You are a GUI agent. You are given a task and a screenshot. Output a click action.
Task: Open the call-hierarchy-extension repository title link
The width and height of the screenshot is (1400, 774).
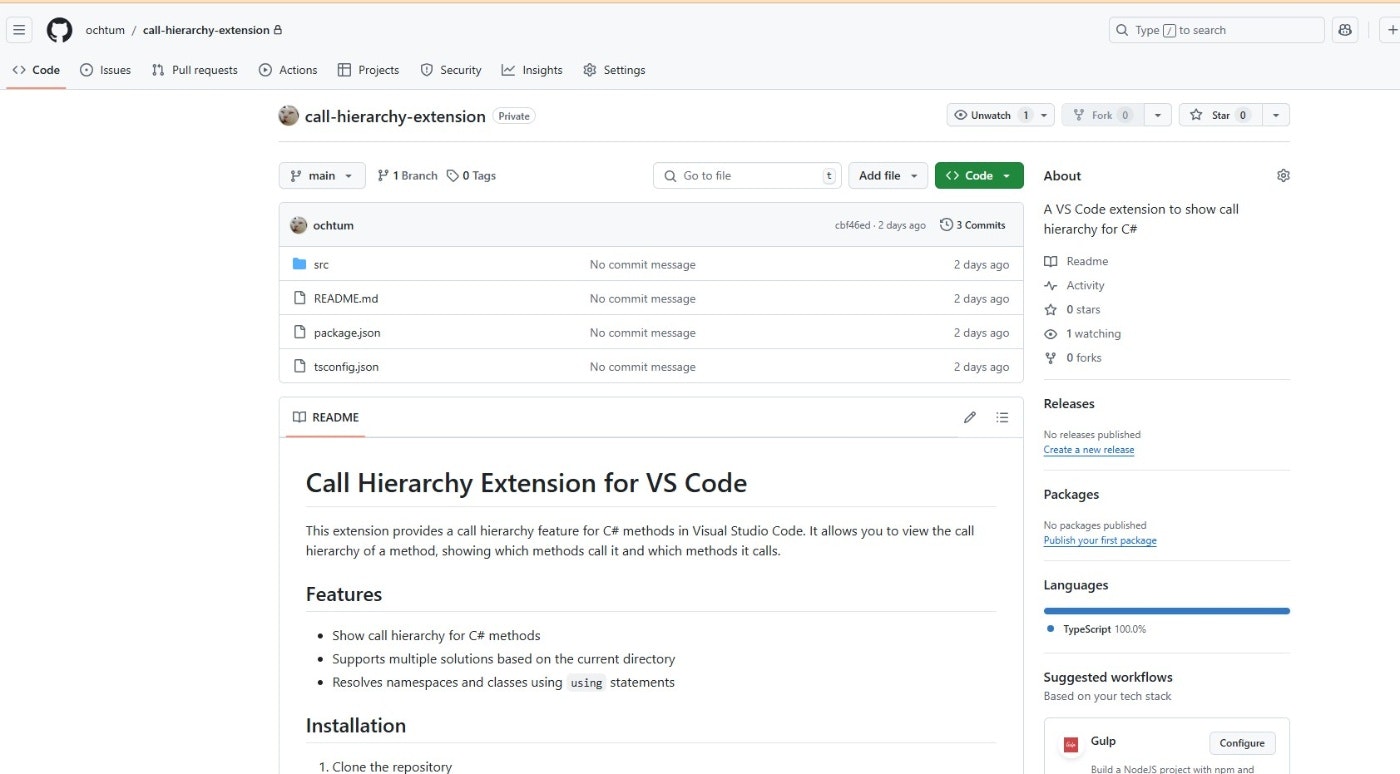click(395, 116)
